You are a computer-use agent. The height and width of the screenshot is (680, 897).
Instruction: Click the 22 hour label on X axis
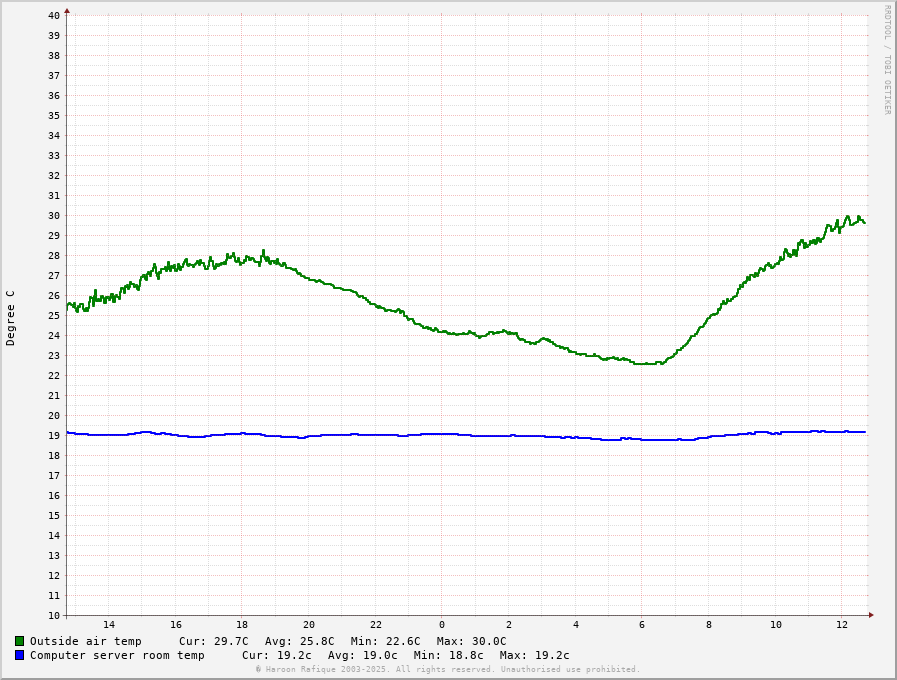tap(375, 625)
